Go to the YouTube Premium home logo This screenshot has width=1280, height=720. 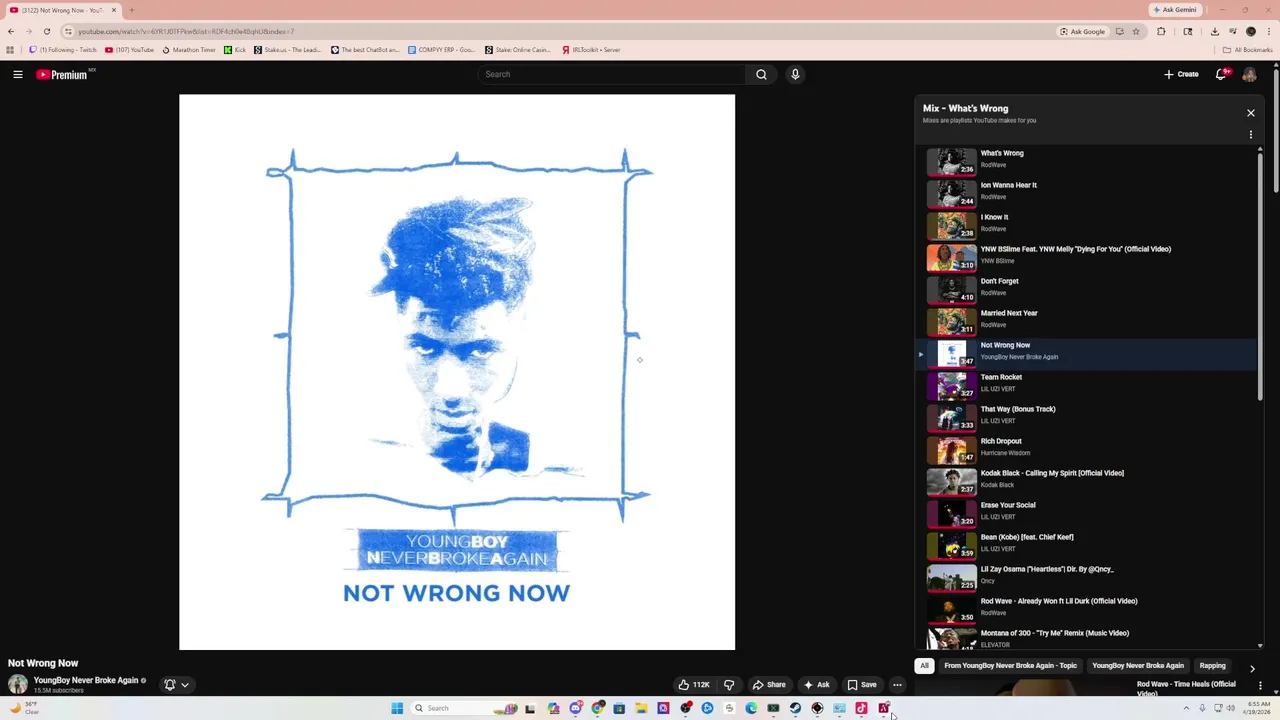[x=64, y=74]
